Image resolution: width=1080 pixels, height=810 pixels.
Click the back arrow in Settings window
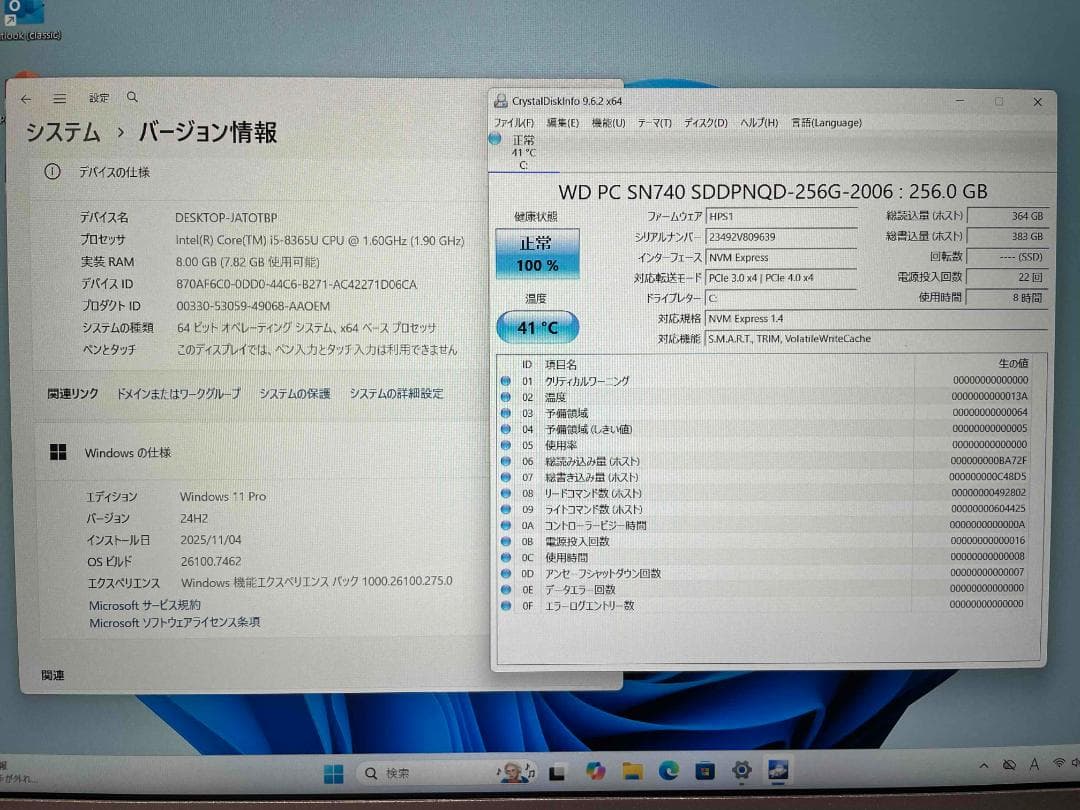click(x=25, y=97)
